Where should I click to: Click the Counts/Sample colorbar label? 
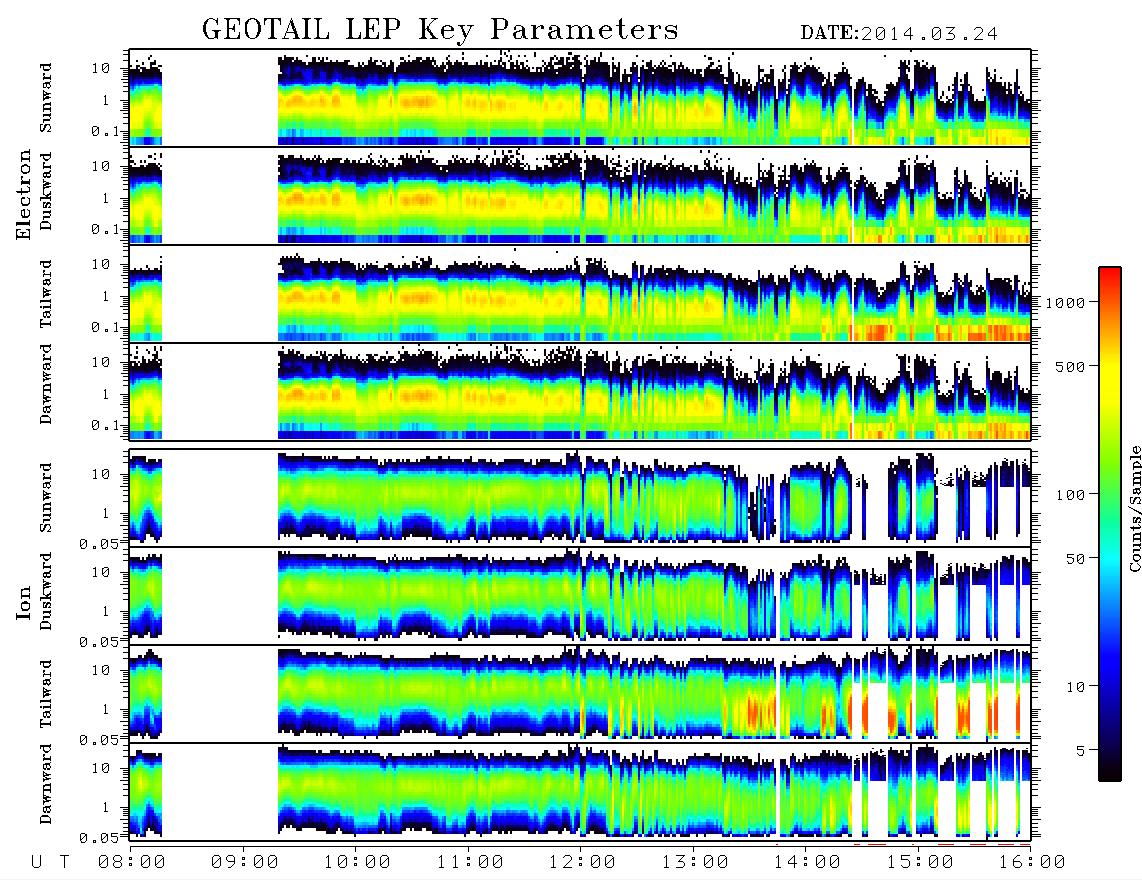pyautogui.click(x=1134, y=508)
